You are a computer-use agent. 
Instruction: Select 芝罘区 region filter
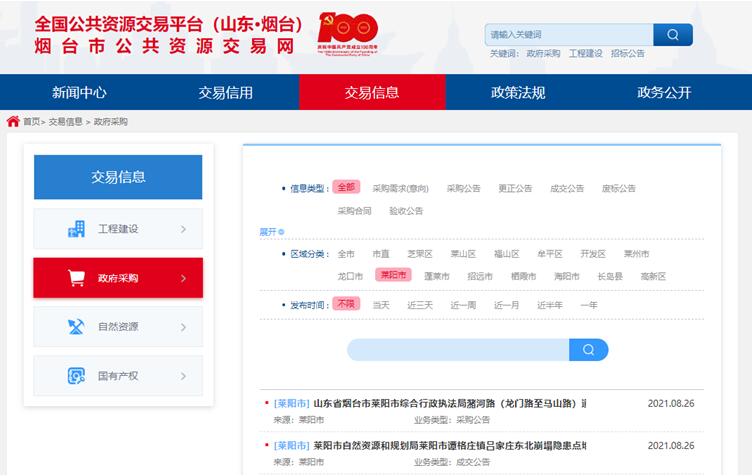tap(419, 254)
